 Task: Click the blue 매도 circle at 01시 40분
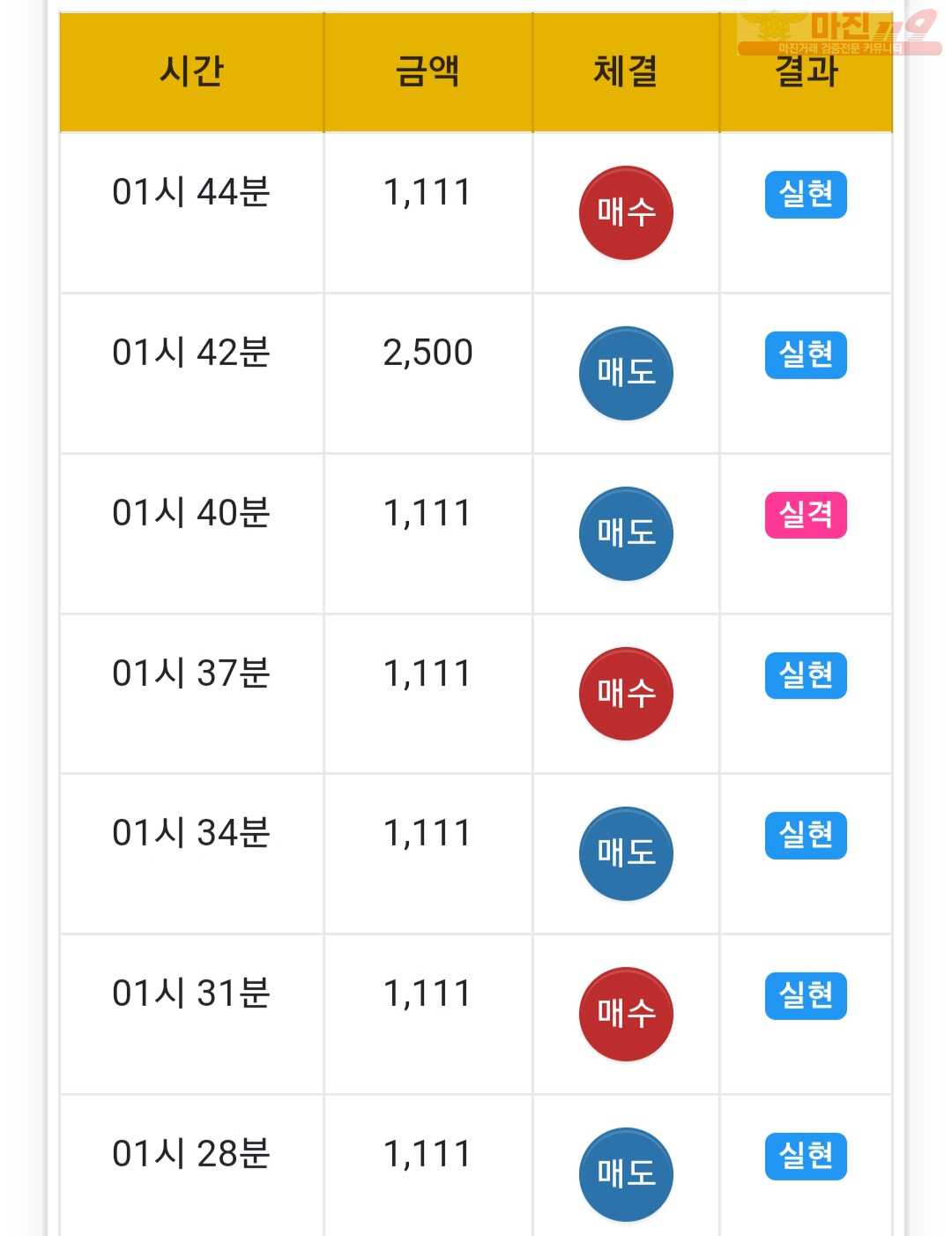pyautogui.click(x=626, y=533)
